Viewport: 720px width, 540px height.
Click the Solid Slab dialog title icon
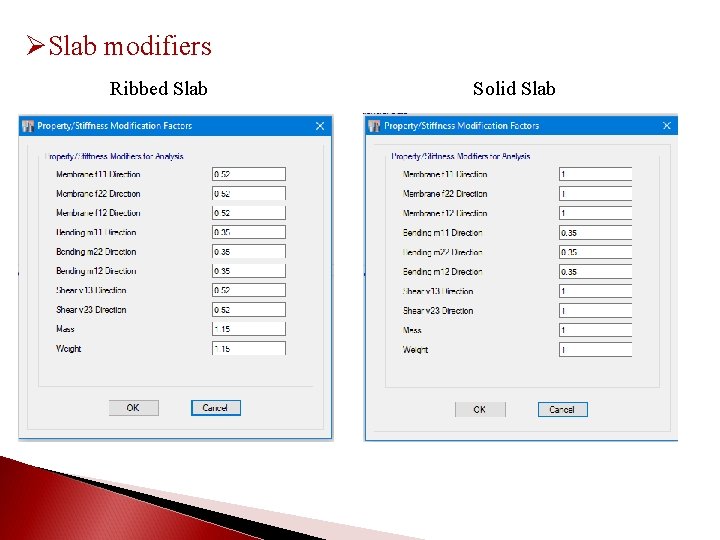(x=374, y=126)
